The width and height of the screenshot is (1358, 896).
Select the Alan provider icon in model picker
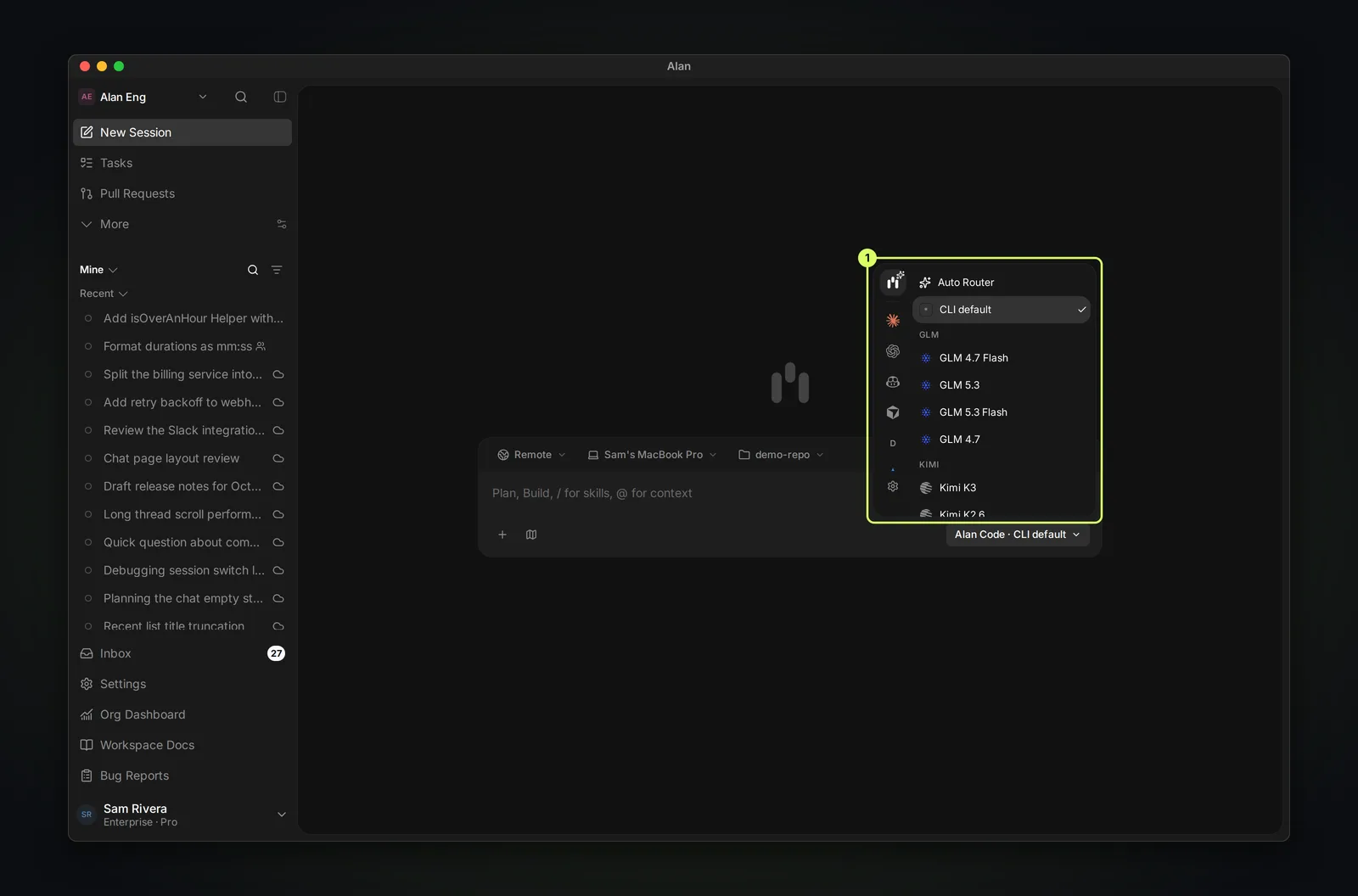893,282
